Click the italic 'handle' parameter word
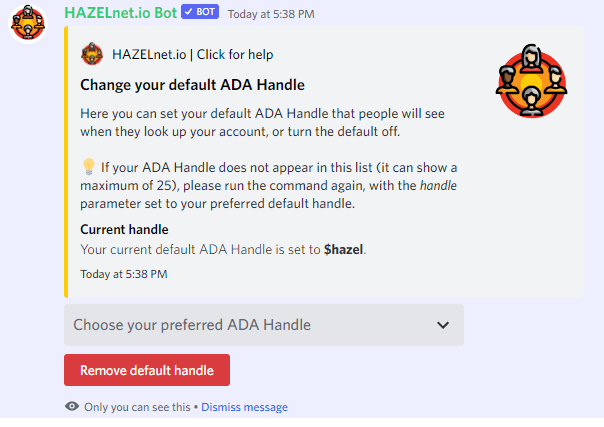604x427 pixels. tap(438, 186)
